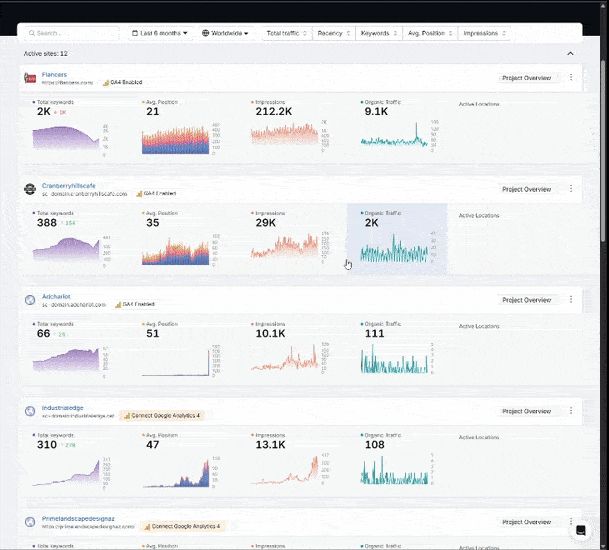Viewport: 609px width, 550px height.
Task: Click the Flancers impressions value 212.2K
Action: pyautogui.click(x=273, y=111)
